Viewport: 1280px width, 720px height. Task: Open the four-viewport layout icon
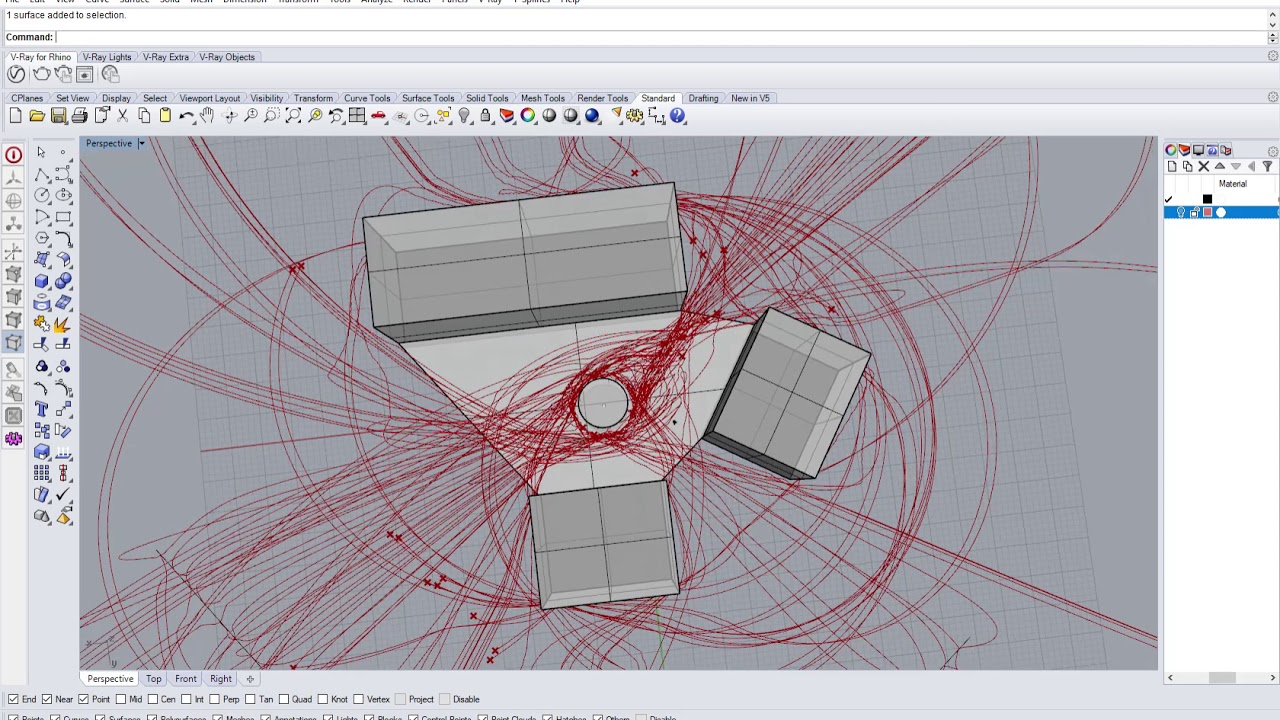(x=357, y=117)
